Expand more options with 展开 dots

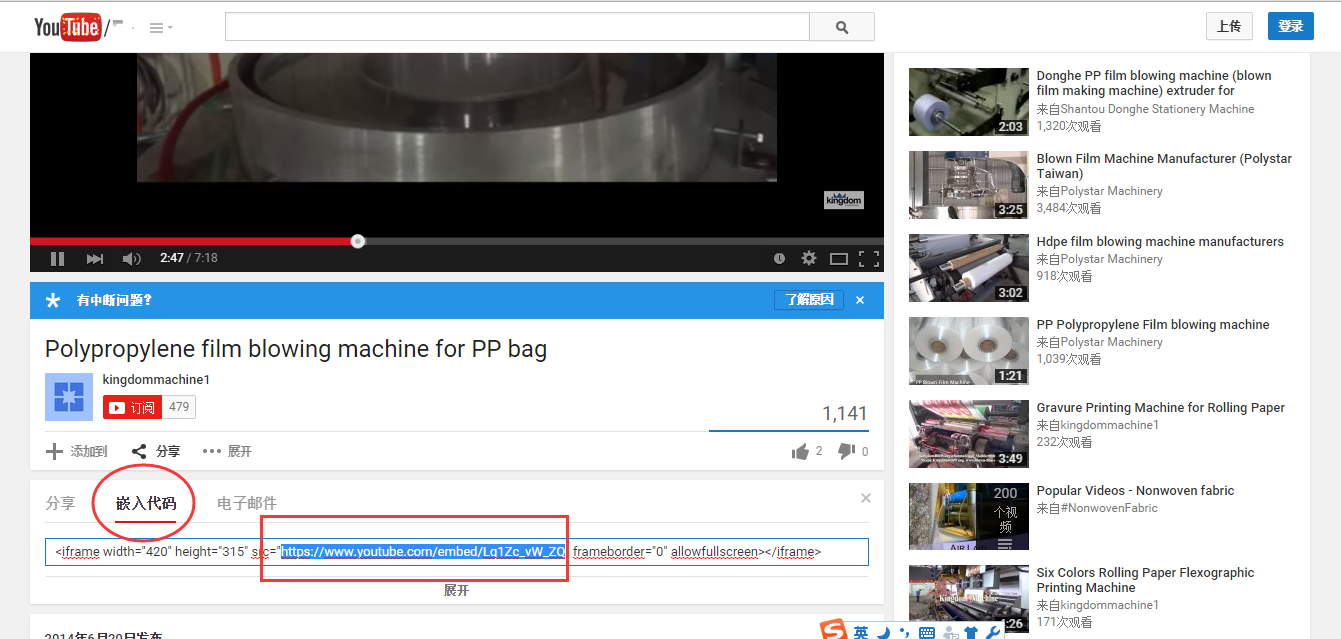pos(227,452)
